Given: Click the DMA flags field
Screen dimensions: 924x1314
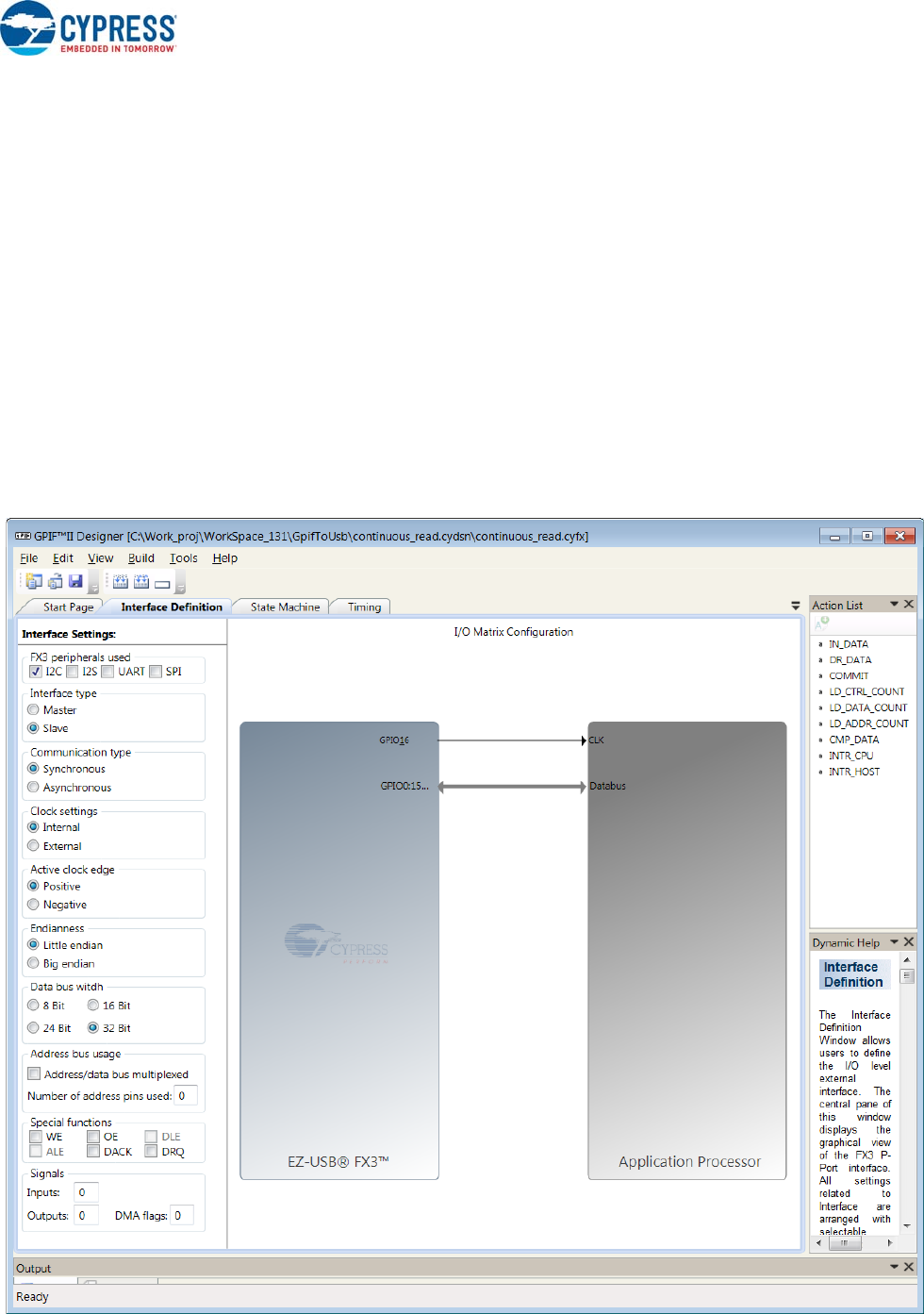Looking at the screenshot, I should (x=182, y=1216).
